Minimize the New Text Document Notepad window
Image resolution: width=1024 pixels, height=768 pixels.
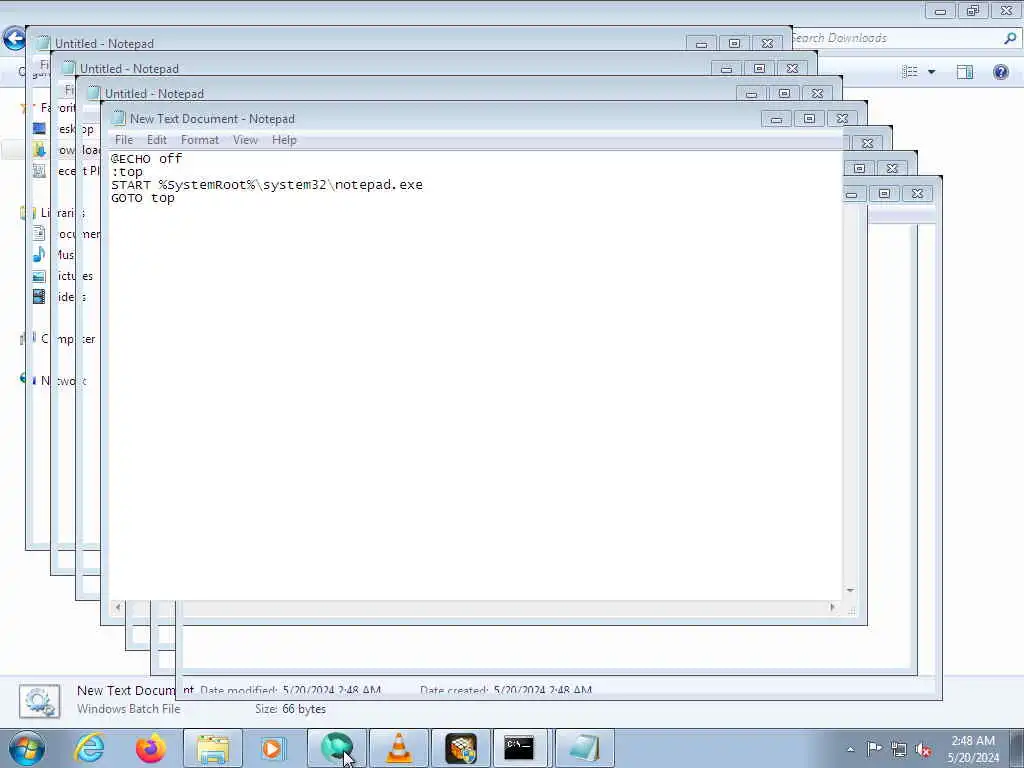(776, 119)
